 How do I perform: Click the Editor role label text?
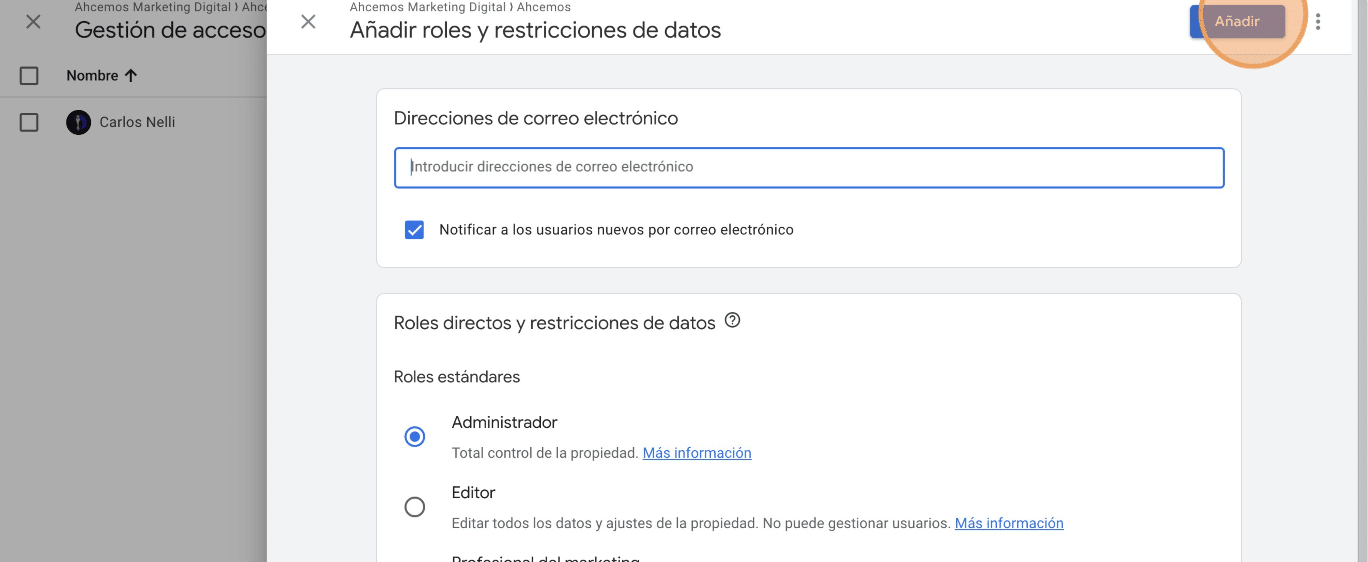click(473, 493)
